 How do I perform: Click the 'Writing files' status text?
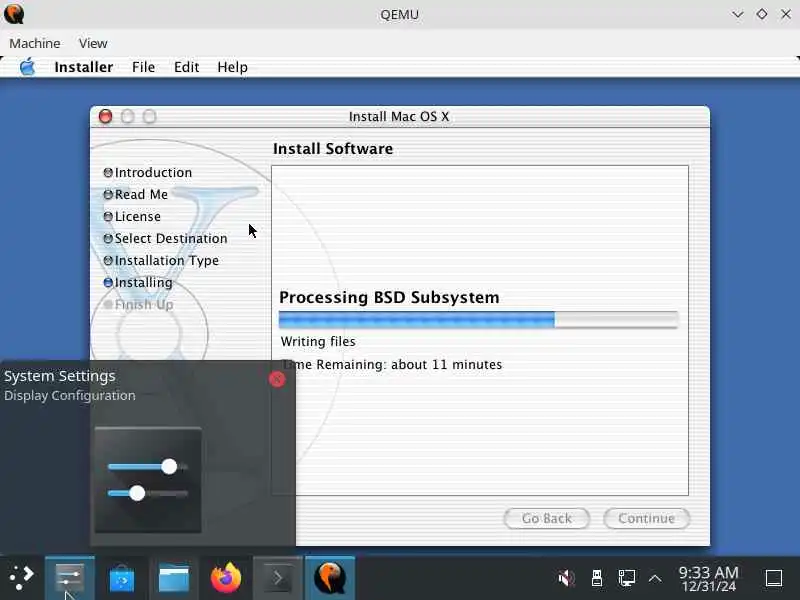(x=318, y=341)
